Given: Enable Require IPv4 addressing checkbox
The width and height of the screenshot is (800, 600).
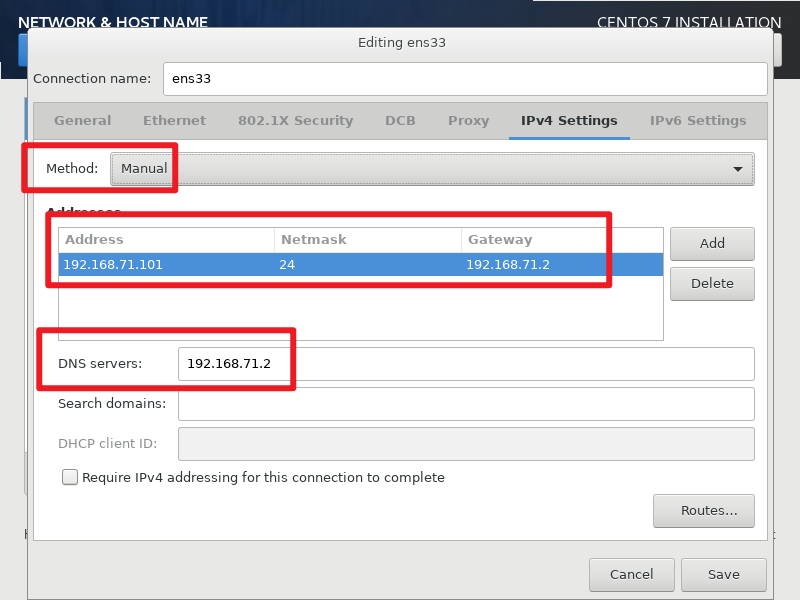Looking at the screenshot, I should click(70, 478).
